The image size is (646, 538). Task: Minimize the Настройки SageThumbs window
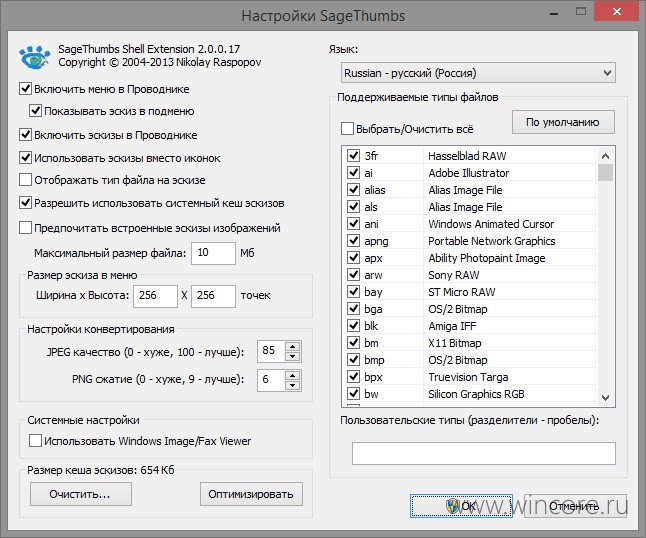click(x=554, y=13)
